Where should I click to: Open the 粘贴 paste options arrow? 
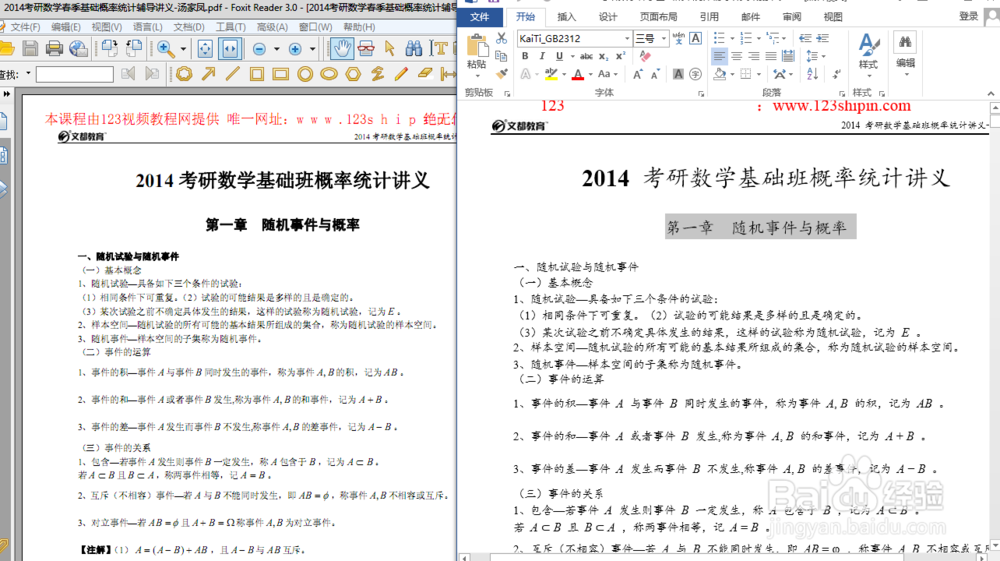tap(476, 76)
